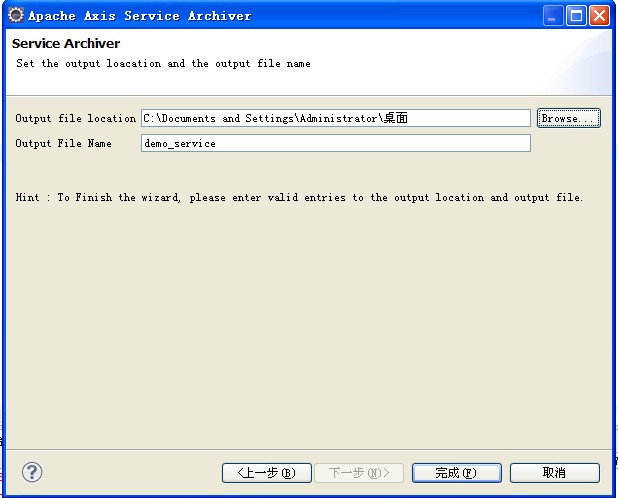Viewport: 618px width, 498px height.
Task: Click the 完成(F) finish button
Action: click(x=457, y=472)
